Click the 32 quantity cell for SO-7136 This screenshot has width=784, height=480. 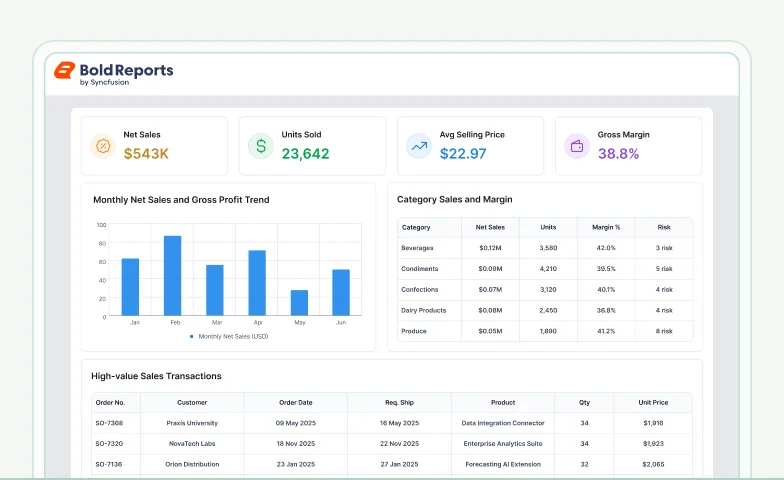coord(584,464)
